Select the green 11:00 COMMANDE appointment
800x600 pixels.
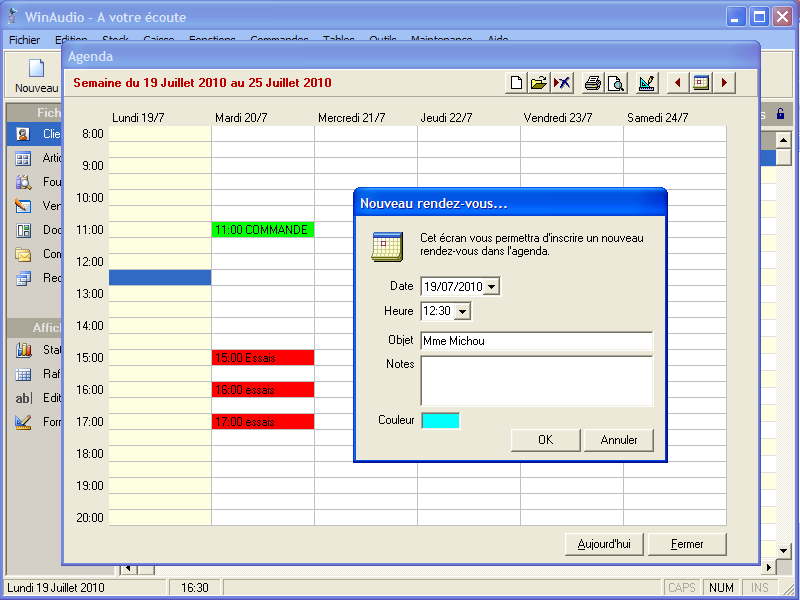point(263,230)
